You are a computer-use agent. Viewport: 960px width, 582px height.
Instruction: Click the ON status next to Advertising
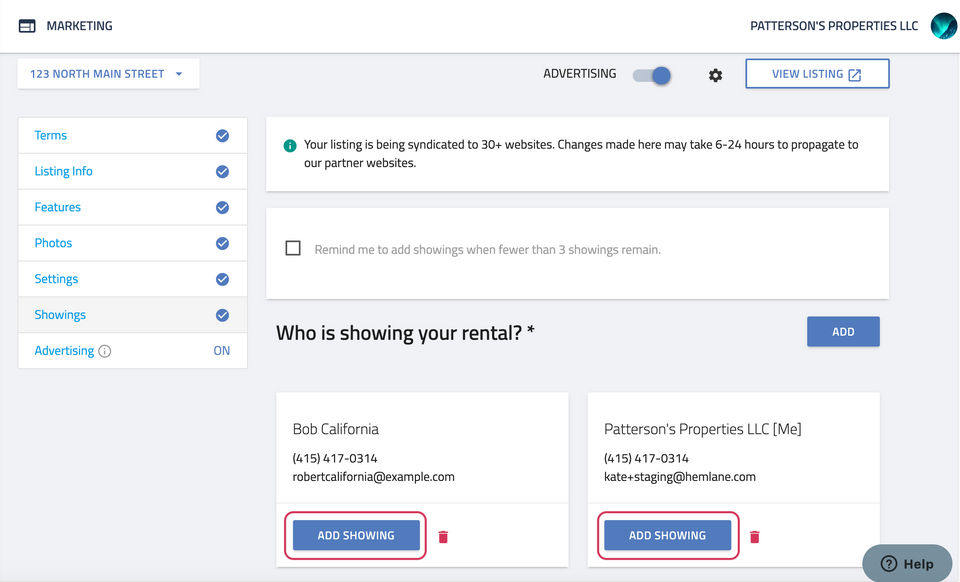[222, 351]
